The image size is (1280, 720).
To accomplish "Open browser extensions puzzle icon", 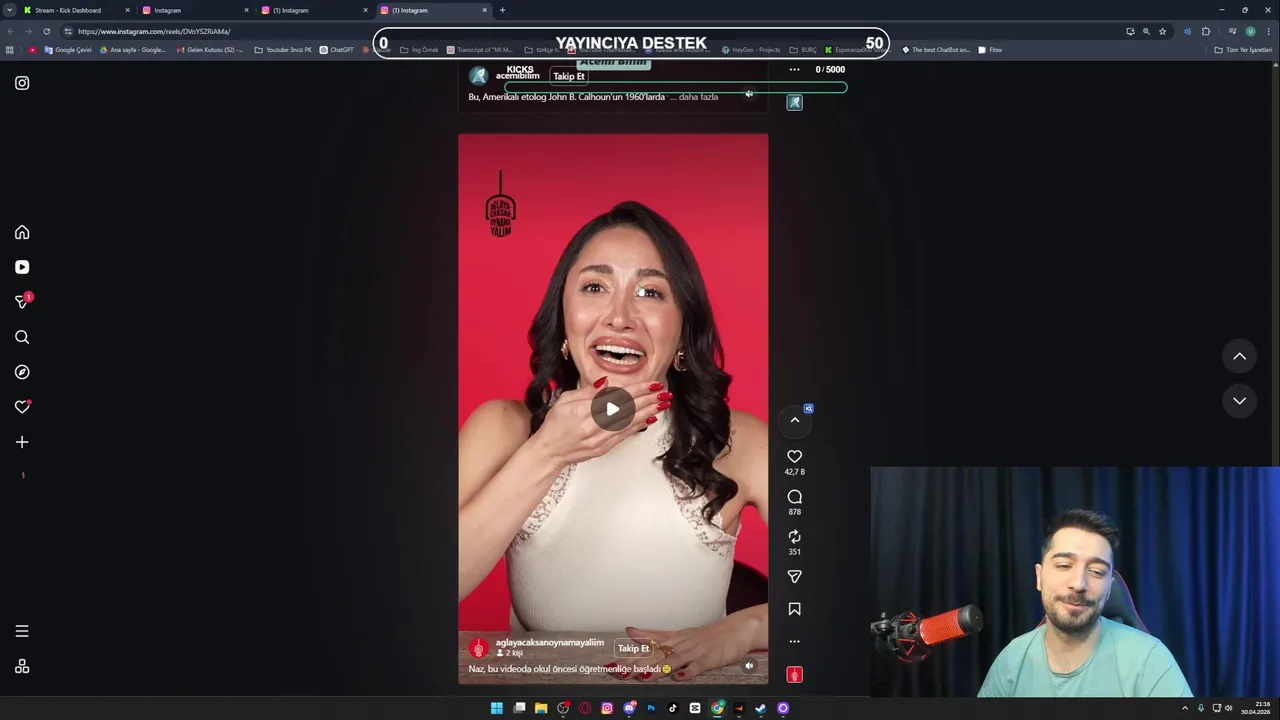I will pos(1205,31).
